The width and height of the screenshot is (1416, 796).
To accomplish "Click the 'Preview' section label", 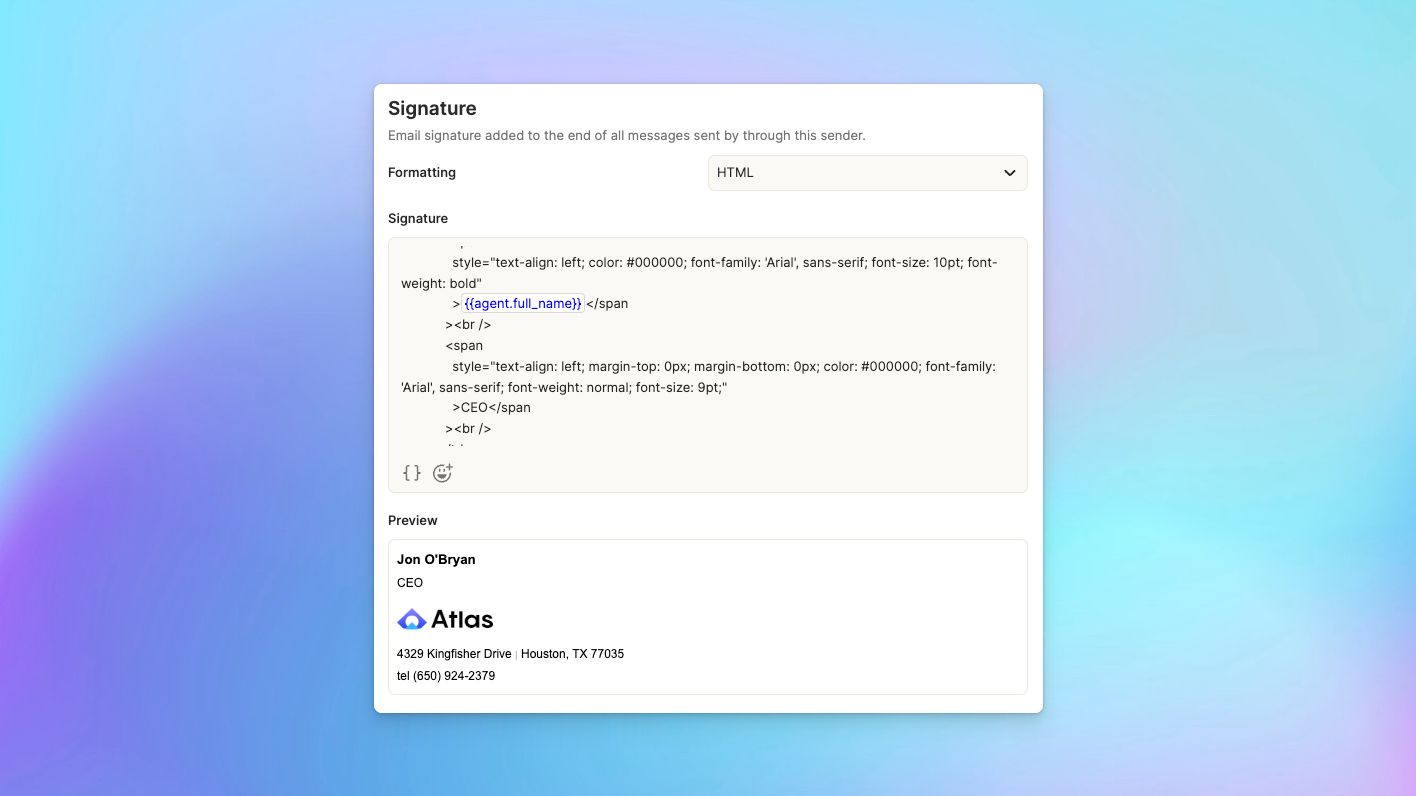I will pyautogui.click(x=413, y=520).
